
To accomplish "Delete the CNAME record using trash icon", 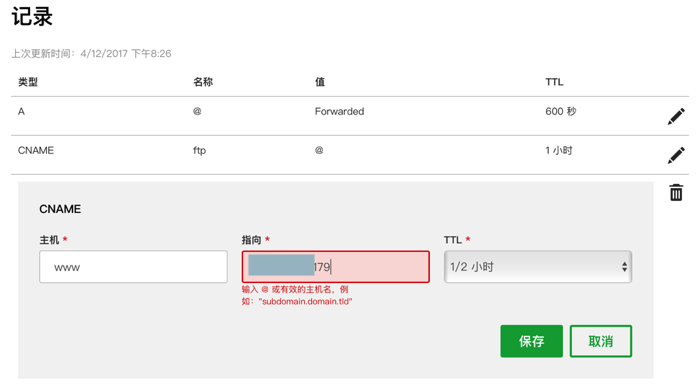I will tap(676, 192).
